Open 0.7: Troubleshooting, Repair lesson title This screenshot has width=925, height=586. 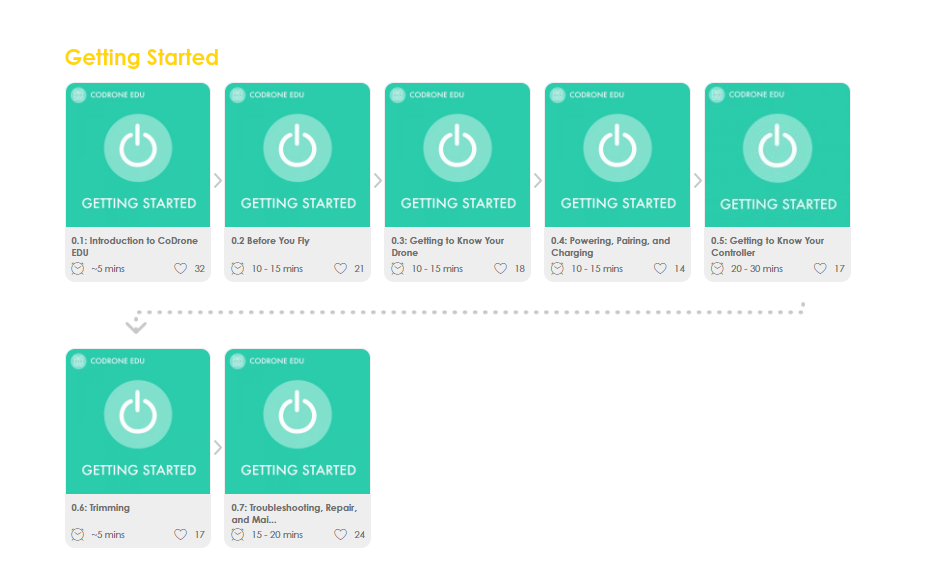[294, 513]
